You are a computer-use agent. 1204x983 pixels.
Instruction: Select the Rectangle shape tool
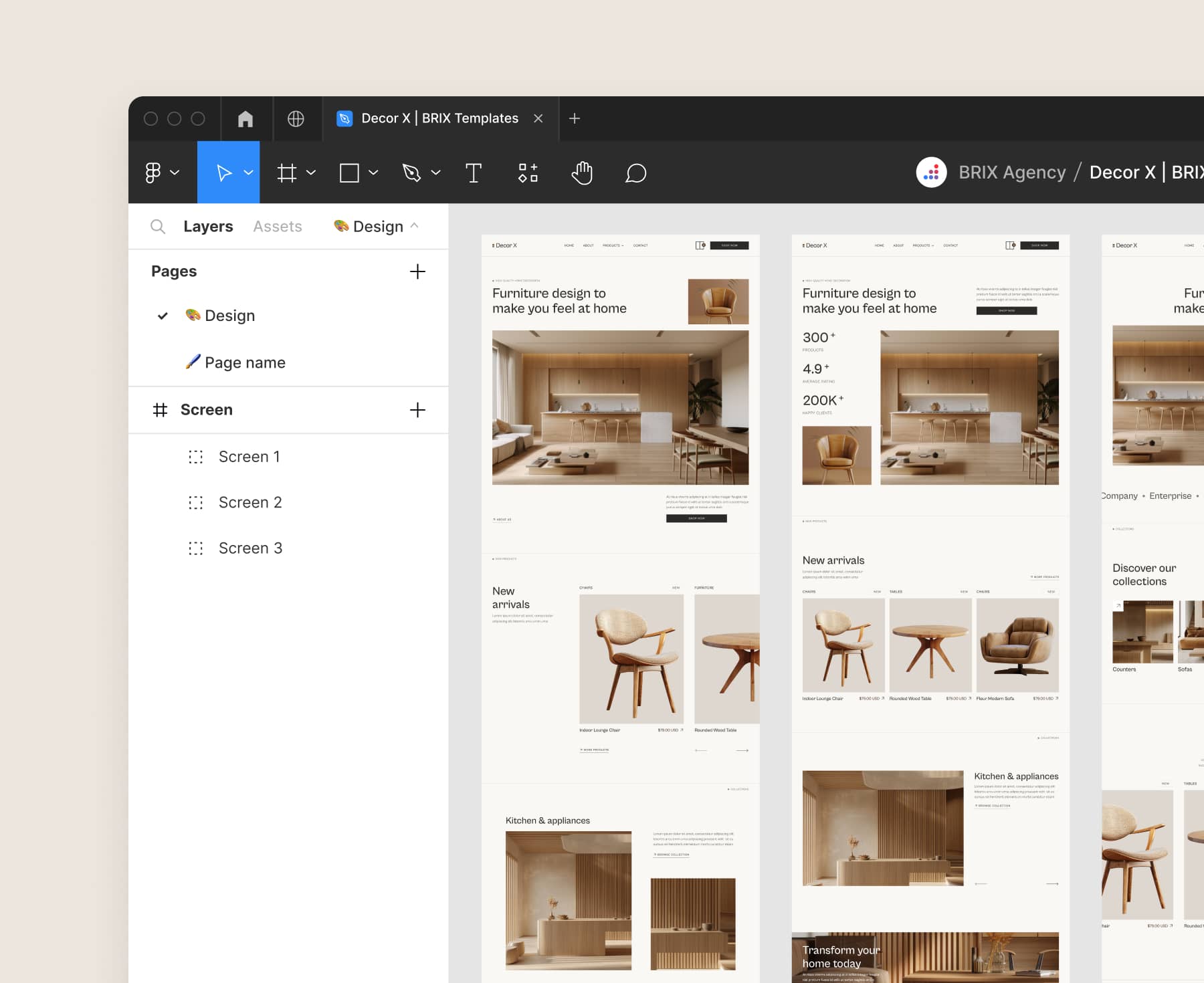[x=349, y=173]
